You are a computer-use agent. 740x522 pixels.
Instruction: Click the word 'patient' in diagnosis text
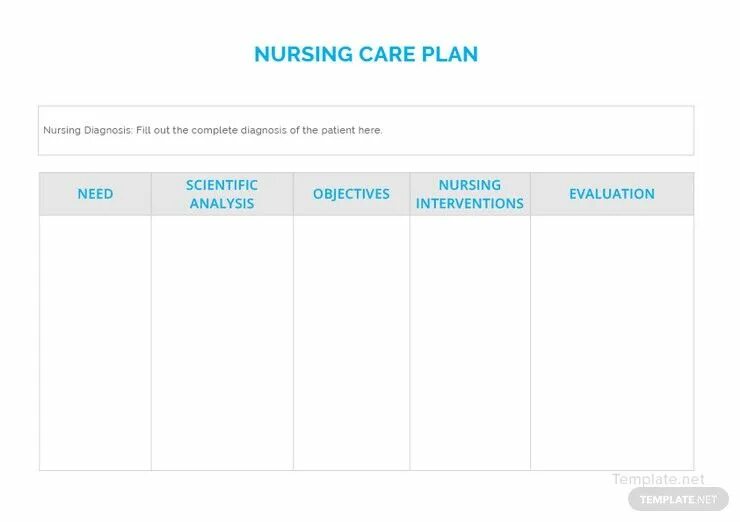(x=338, y=131)
